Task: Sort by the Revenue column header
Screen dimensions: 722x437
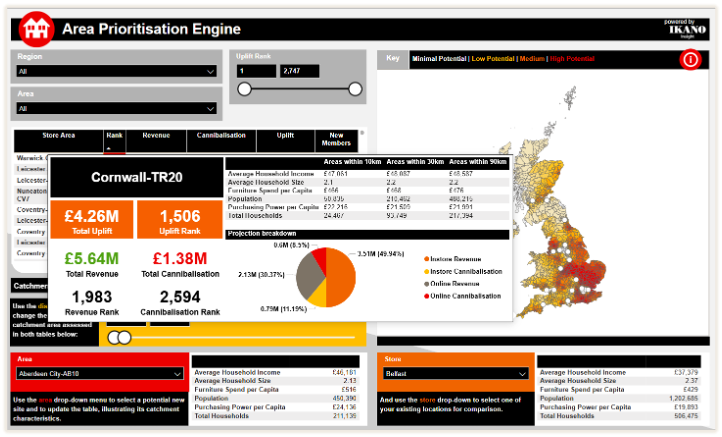Action: tap(156, 140)
